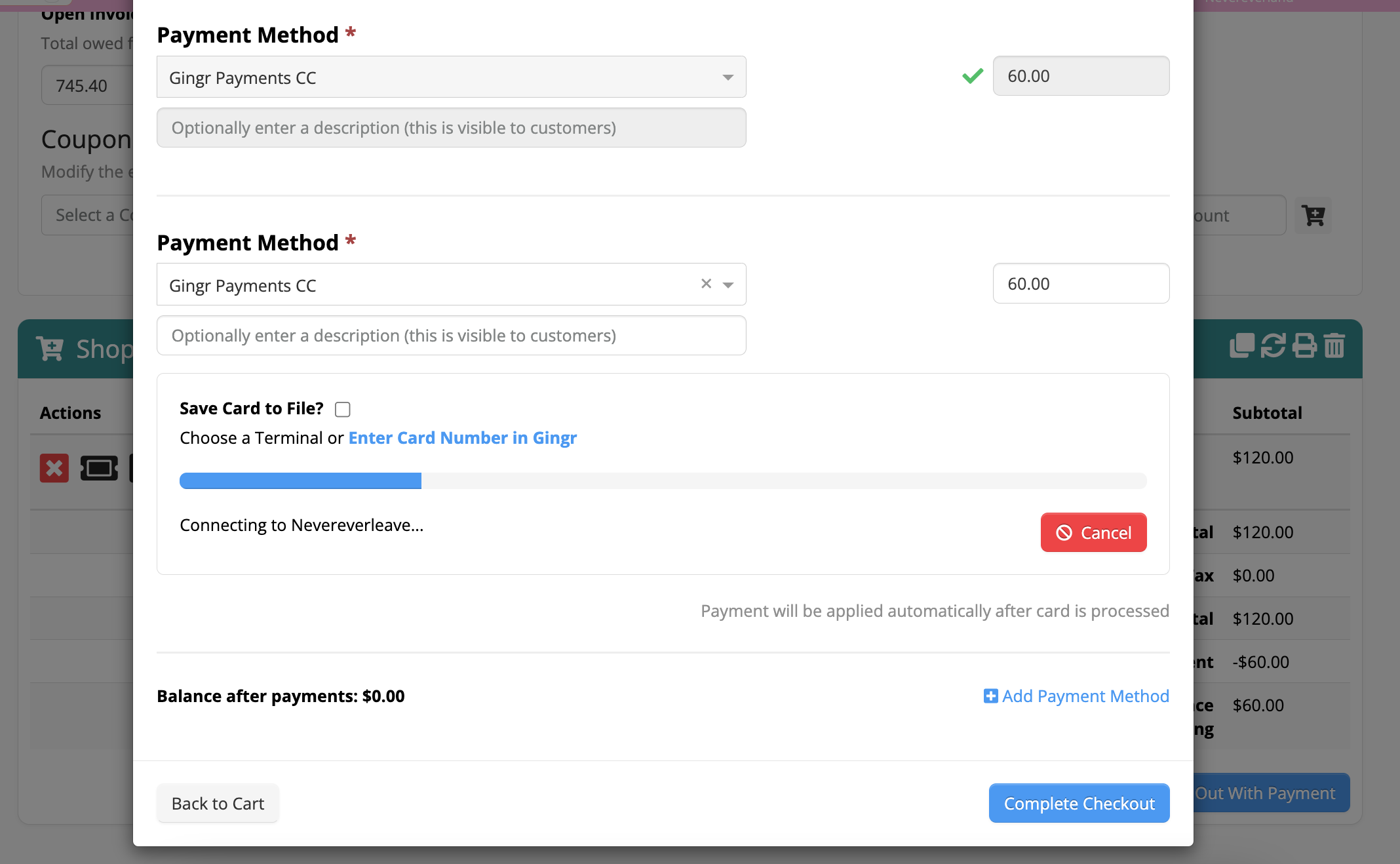
Task: Open Enter Card Number in Gingr link
Action: [462, 438]
